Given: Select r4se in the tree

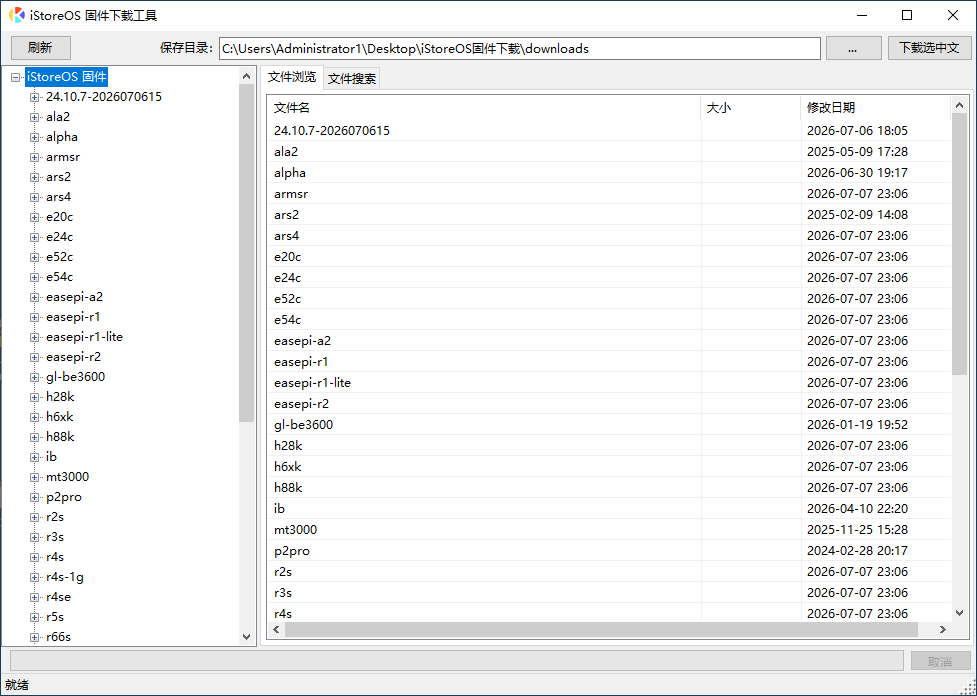Looking at the screenshot, I should [59, 596].
